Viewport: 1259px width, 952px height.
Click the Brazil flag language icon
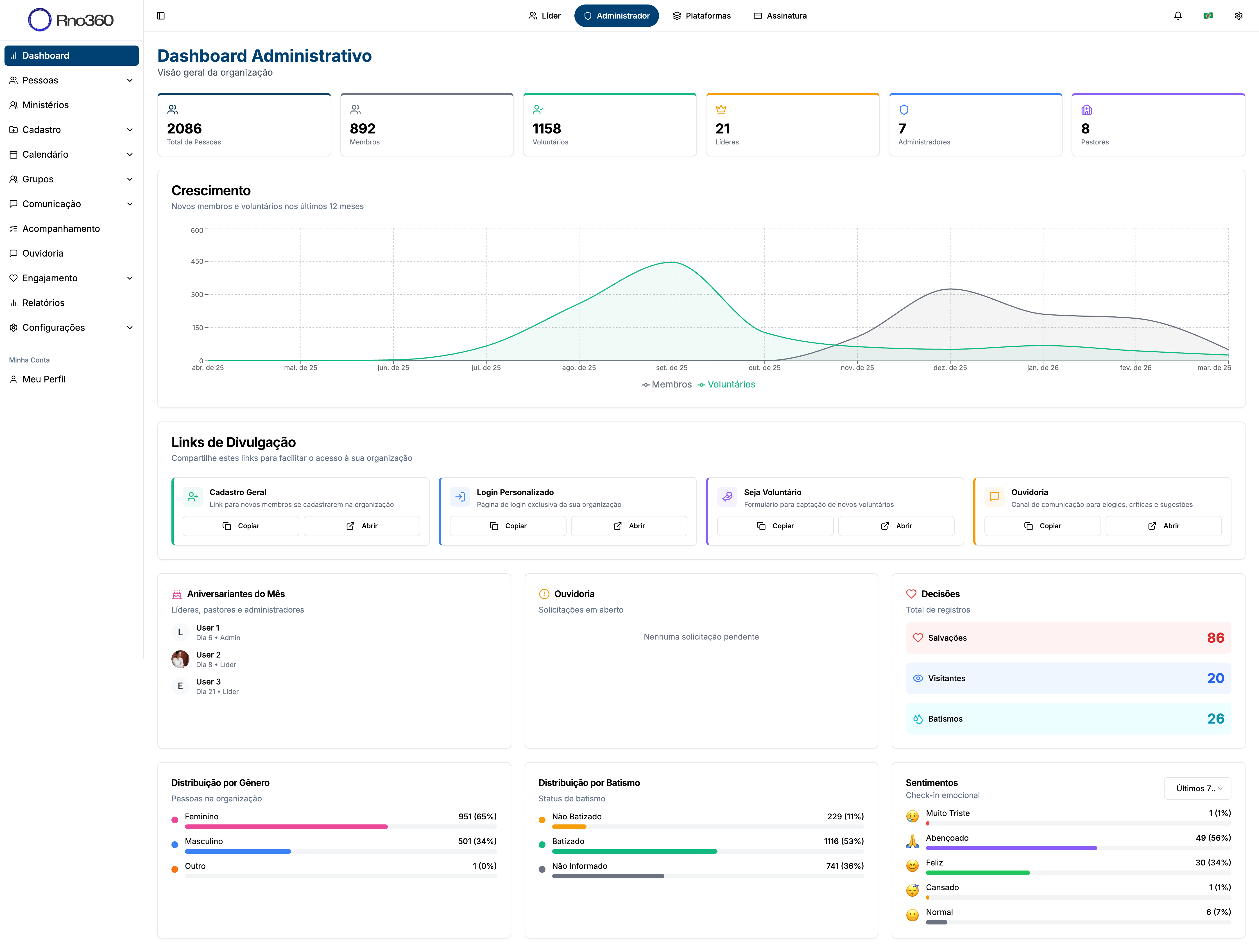tap(1208, 16)
